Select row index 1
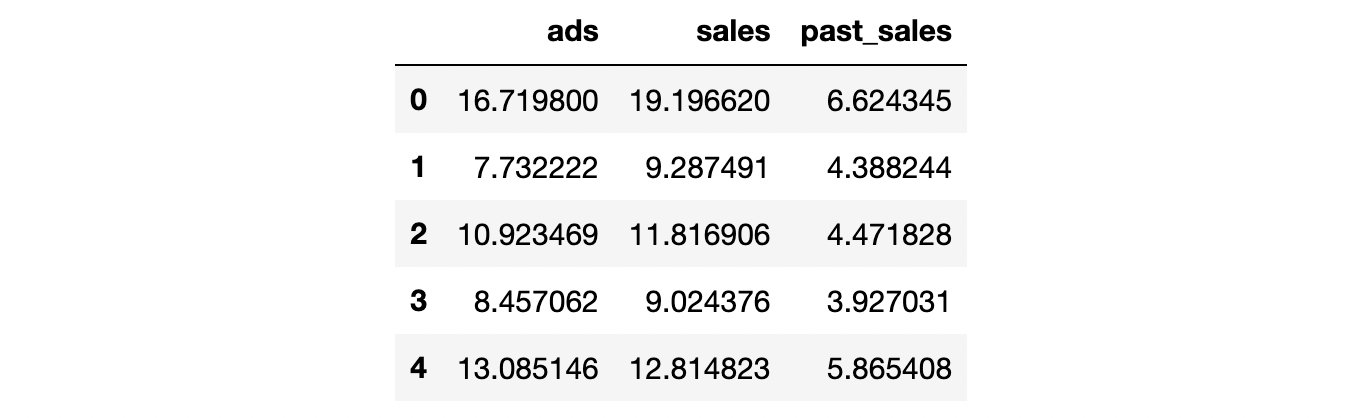Viewport: 1362px width, 418px height. 418,167
